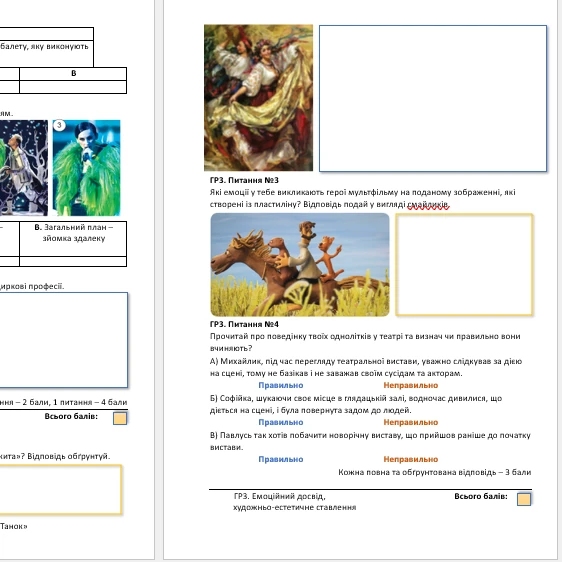Select the performer photo with white trees
Viewport: 562px width, 562px height.
24,168
